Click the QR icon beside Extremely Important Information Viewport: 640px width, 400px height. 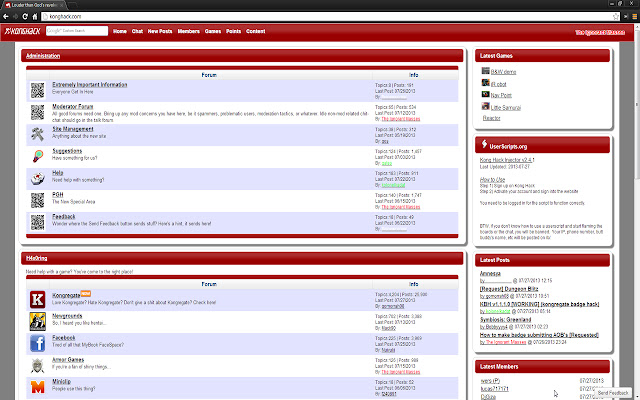point(38,90)
